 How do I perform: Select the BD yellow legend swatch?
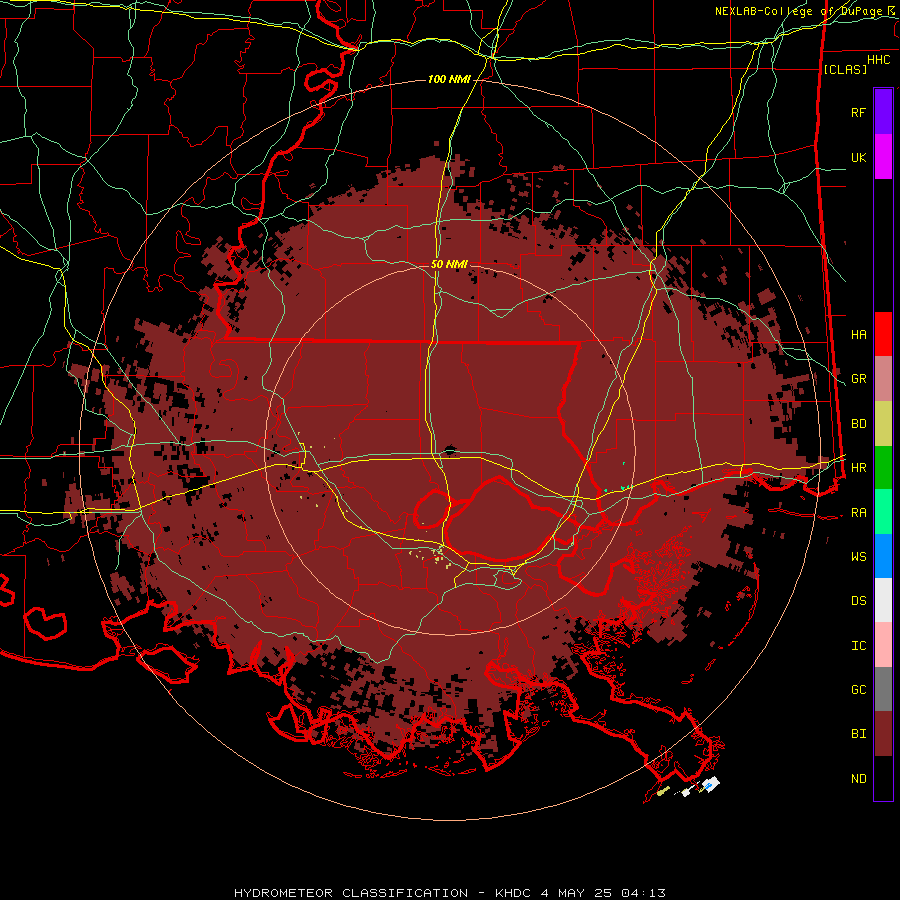pos(883,424)
